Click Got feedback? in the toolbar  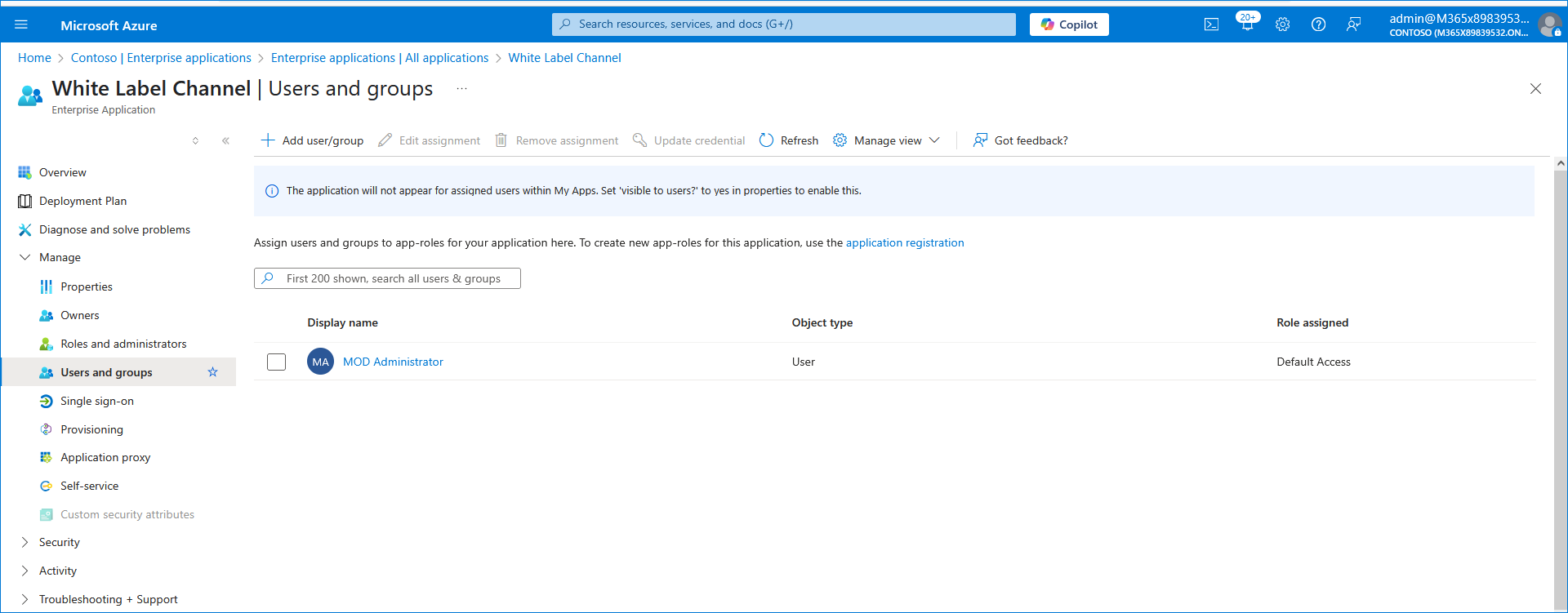click(1020, 140)
